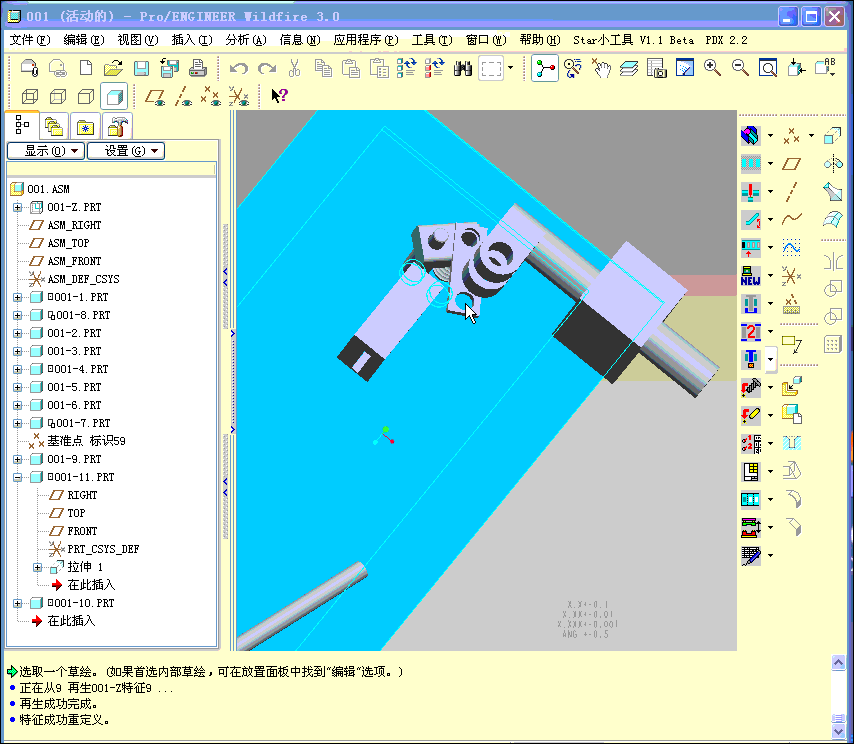Select 001.ASM in the model tree
This screenshot has width=854, height=744.
pos(48,189)
